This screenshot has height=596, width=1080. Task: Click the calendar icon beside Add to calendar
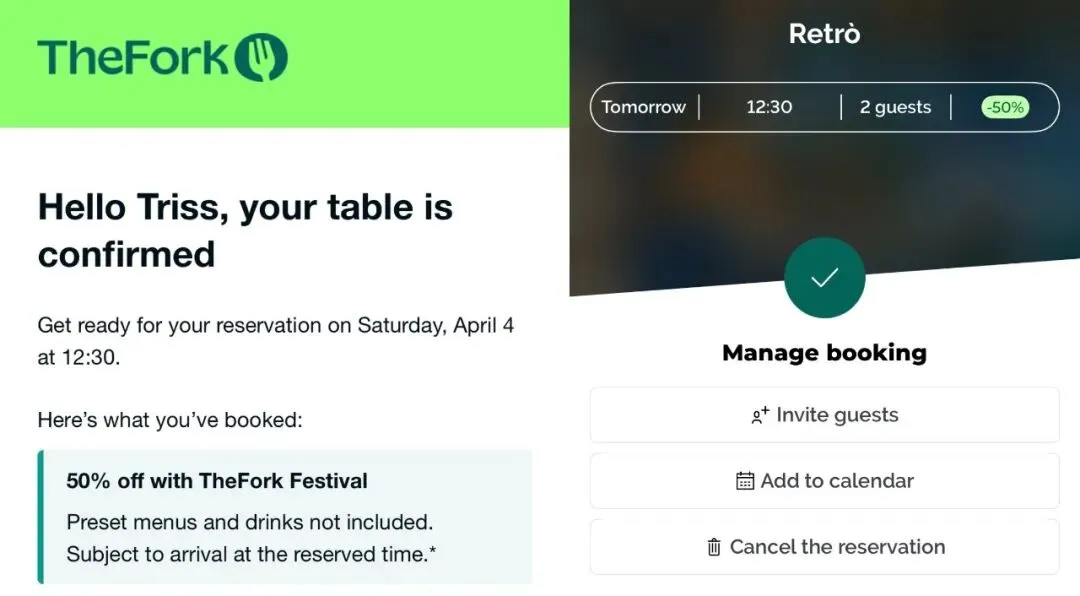pyautogui.click(x=745, y=481)
